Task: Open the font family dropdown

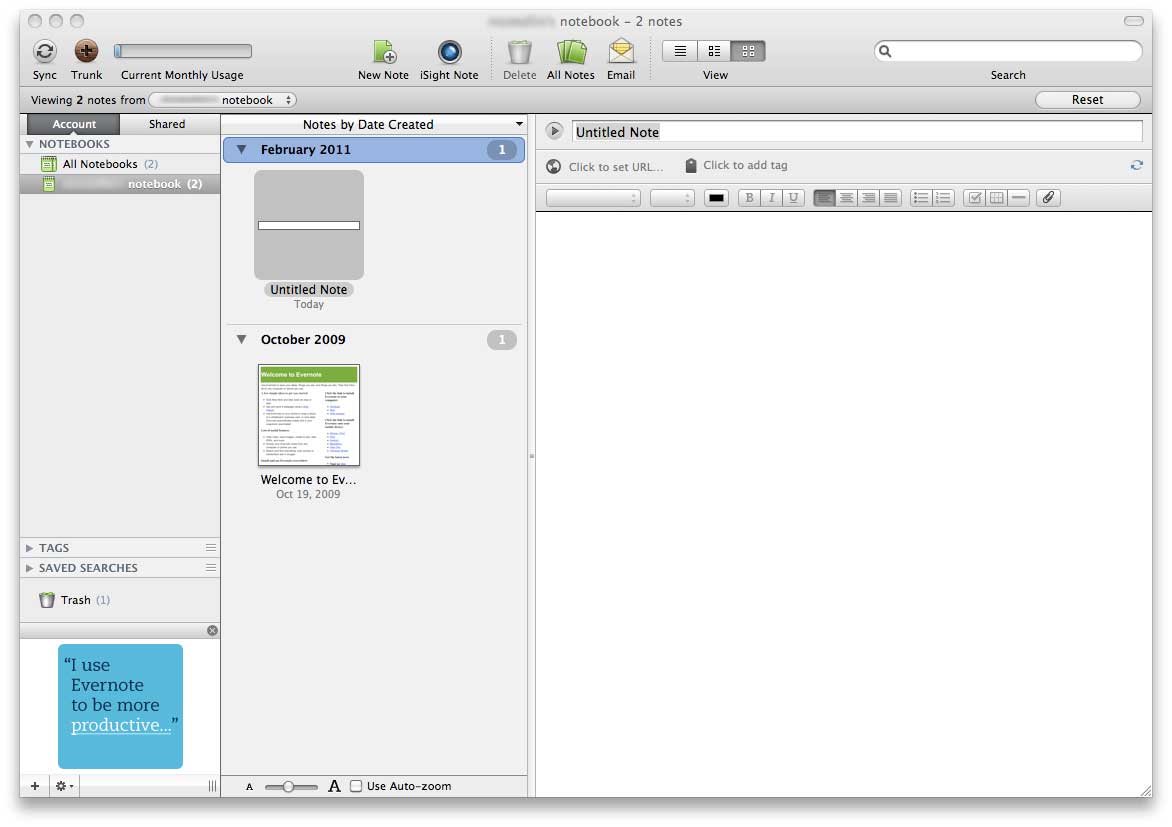Action: pyautogui.click(x=593, y=198)
